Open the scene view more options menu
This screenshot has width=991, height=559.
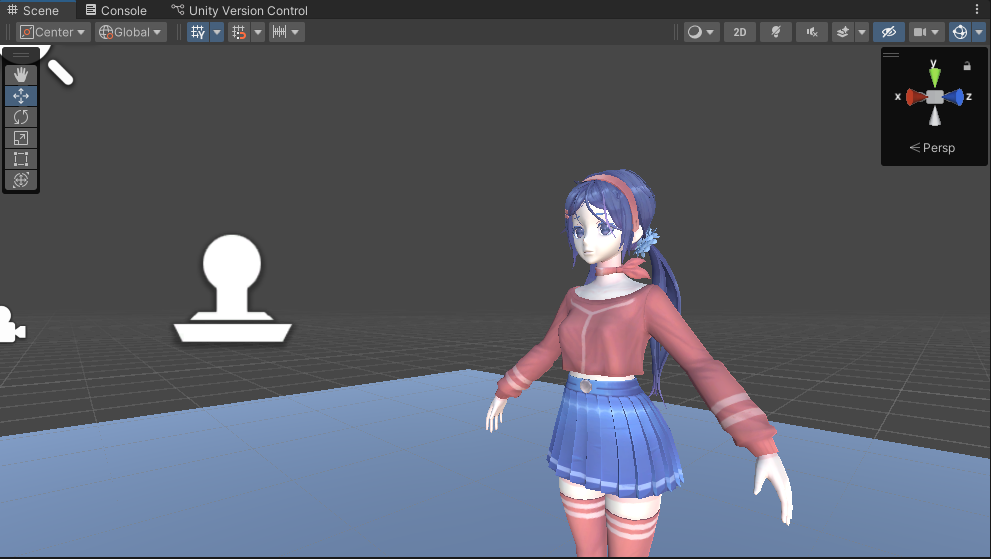point(977,9)
